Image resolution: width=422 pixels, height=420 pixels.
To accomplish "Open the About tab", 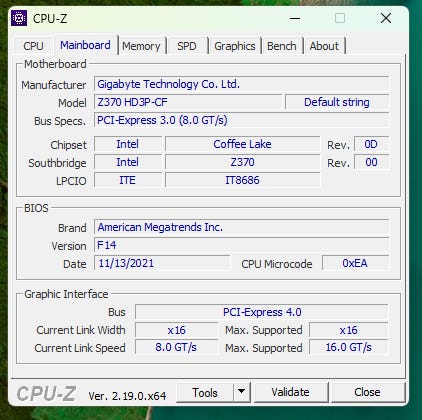I will (x=324, y=46).
